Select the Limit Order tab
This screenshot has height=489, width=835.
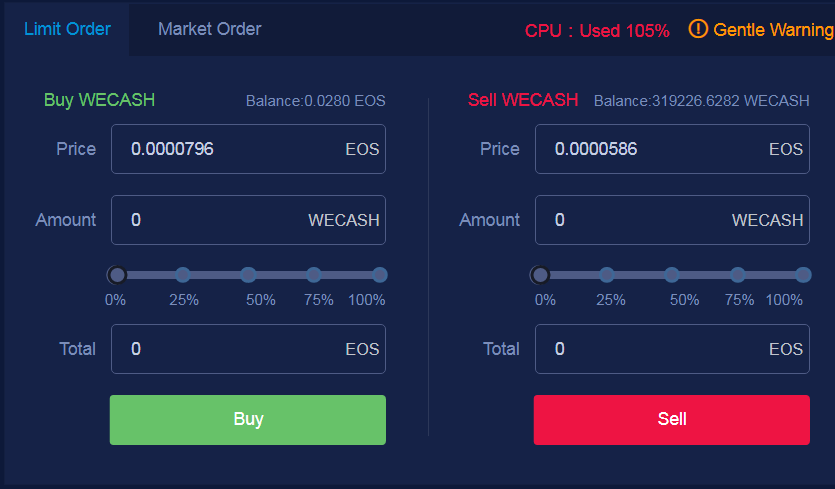(67, 29)
